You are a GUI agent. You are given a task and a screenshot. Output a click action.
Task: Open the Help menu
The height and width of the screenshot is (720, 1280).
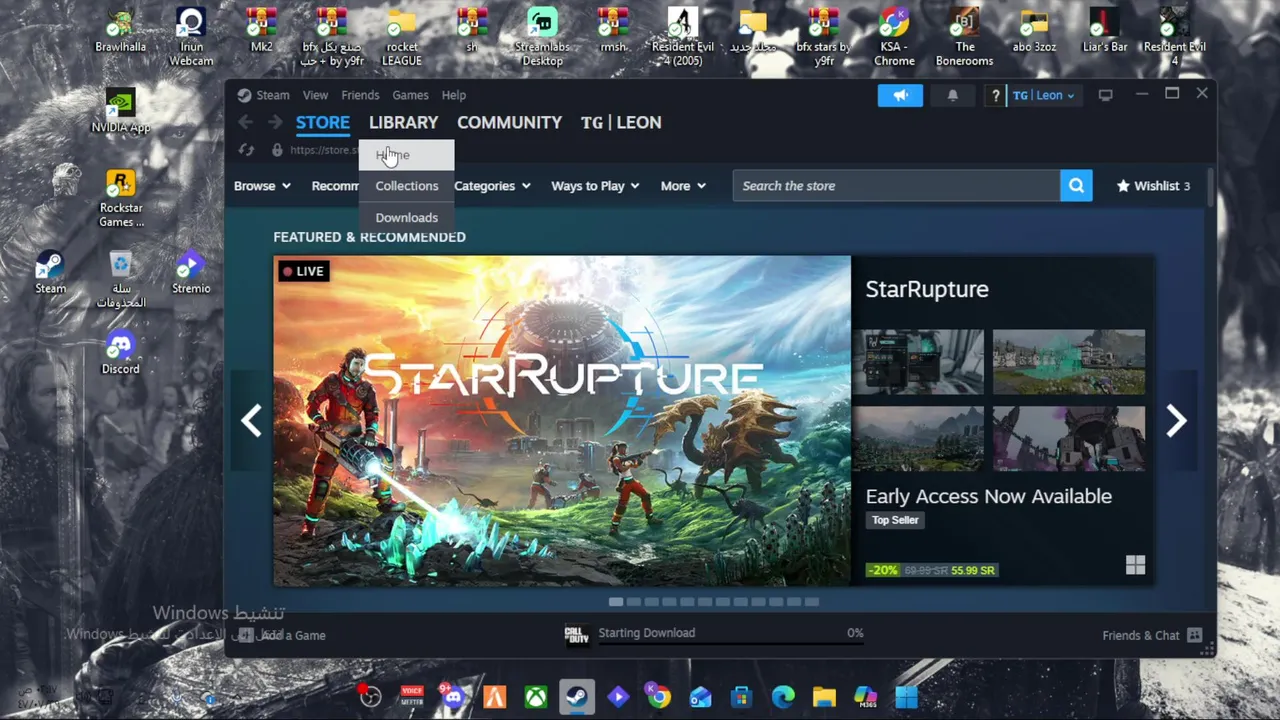pyautogui.click(x=454, y=95)
